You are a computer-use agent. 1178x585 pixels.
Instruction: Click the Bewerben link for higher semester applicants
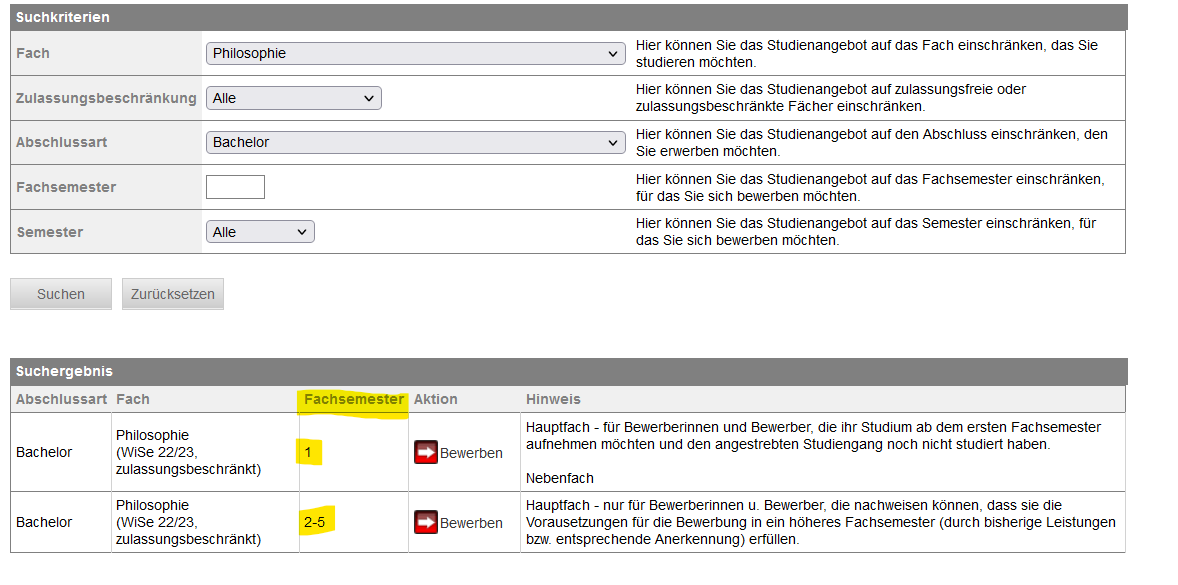click(x=470, y=522)
